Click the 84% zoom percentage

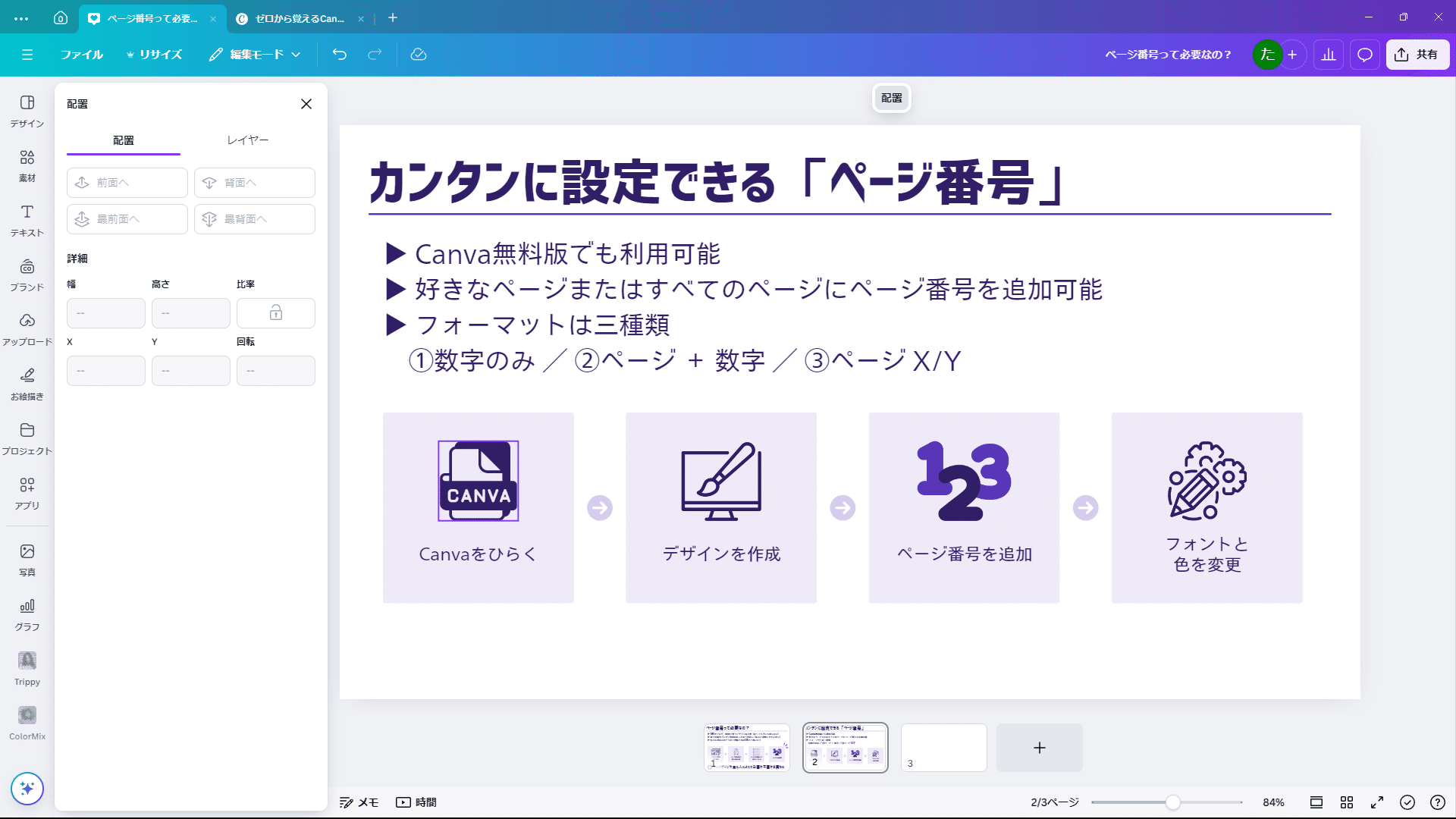click(1274, 802)
